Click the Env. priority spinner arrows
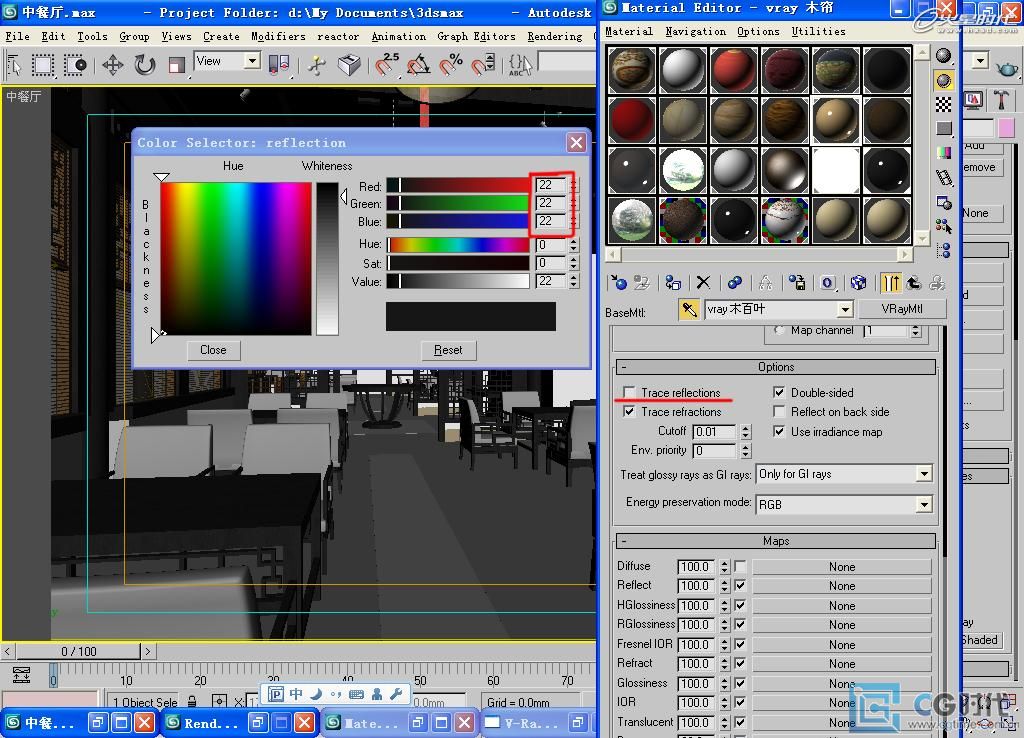The image size is (1024, 738). tap(745, 451)
